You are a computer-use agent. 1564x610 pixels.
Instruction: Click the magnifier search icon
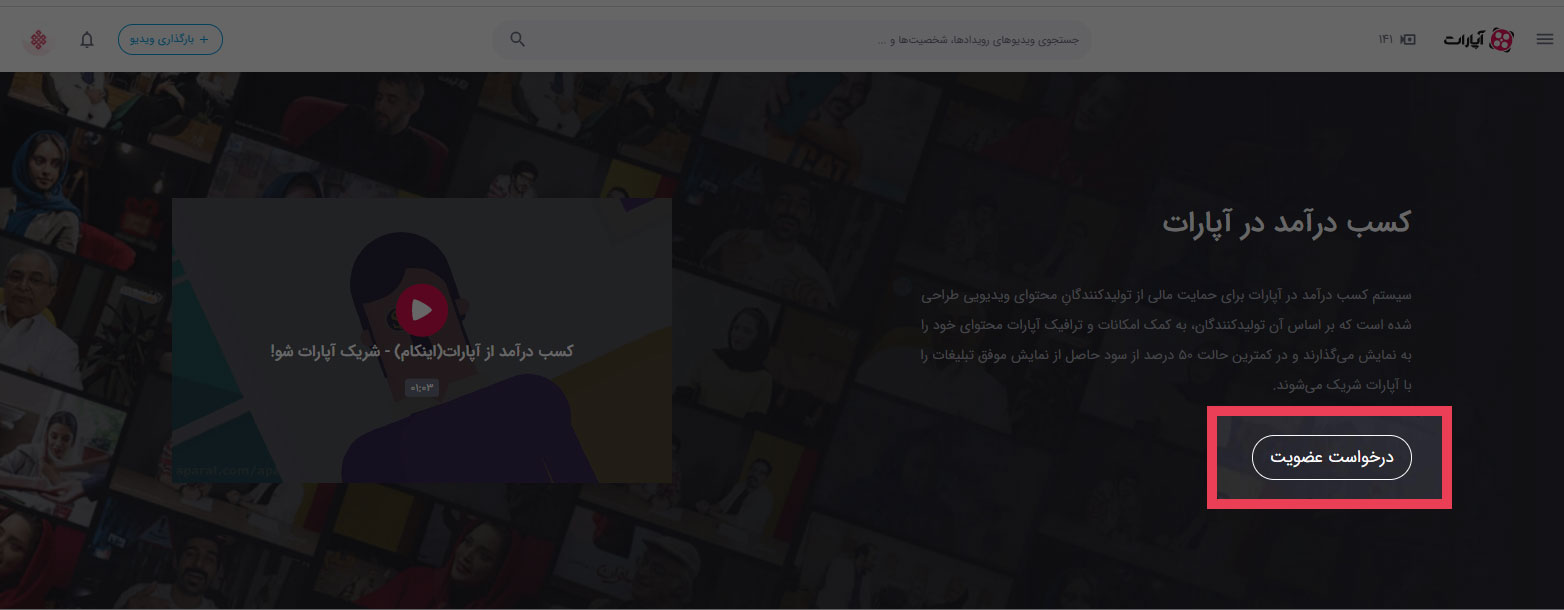click(517, 40)
